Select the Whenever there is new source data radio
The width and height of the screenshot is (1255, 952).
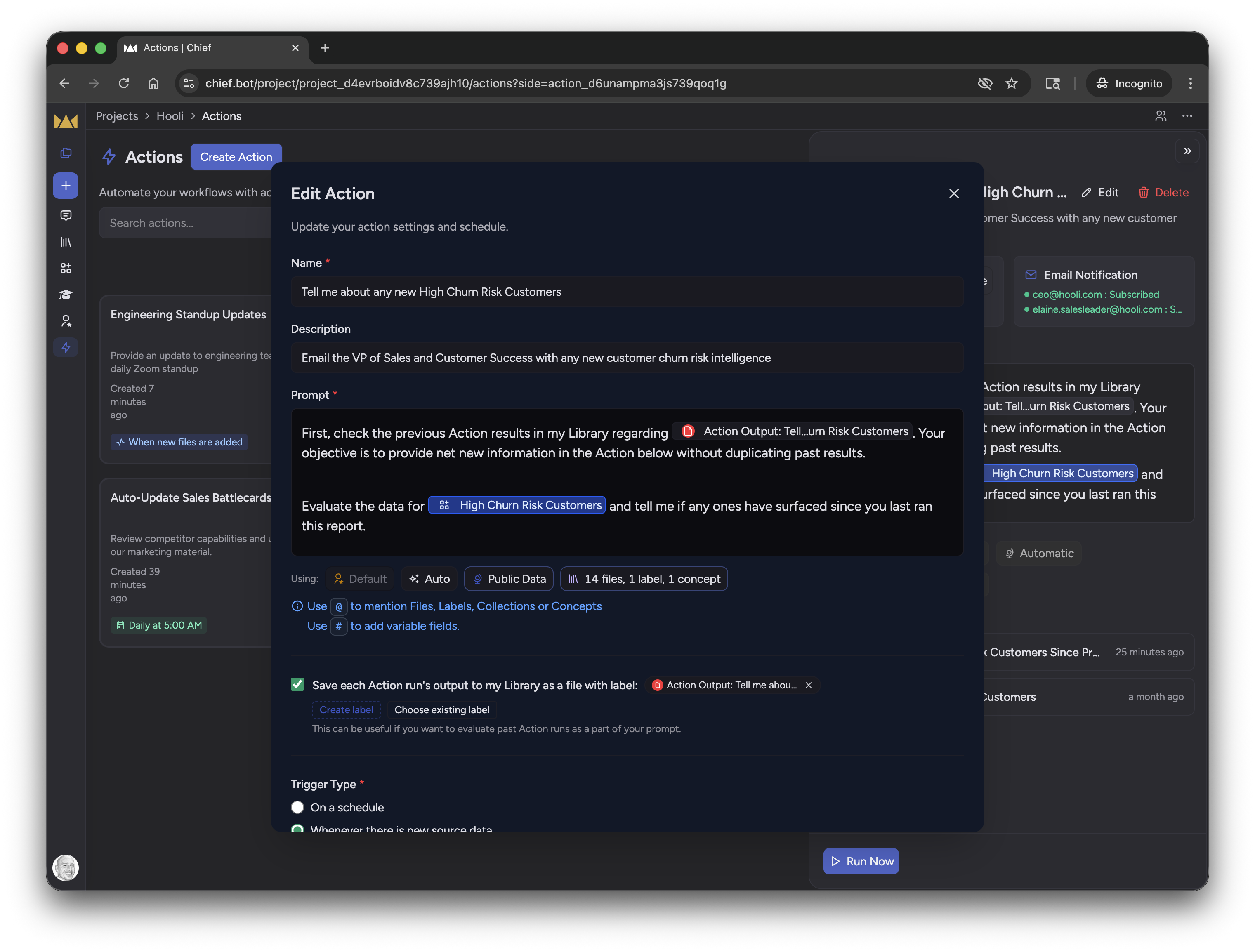point(297,828)
